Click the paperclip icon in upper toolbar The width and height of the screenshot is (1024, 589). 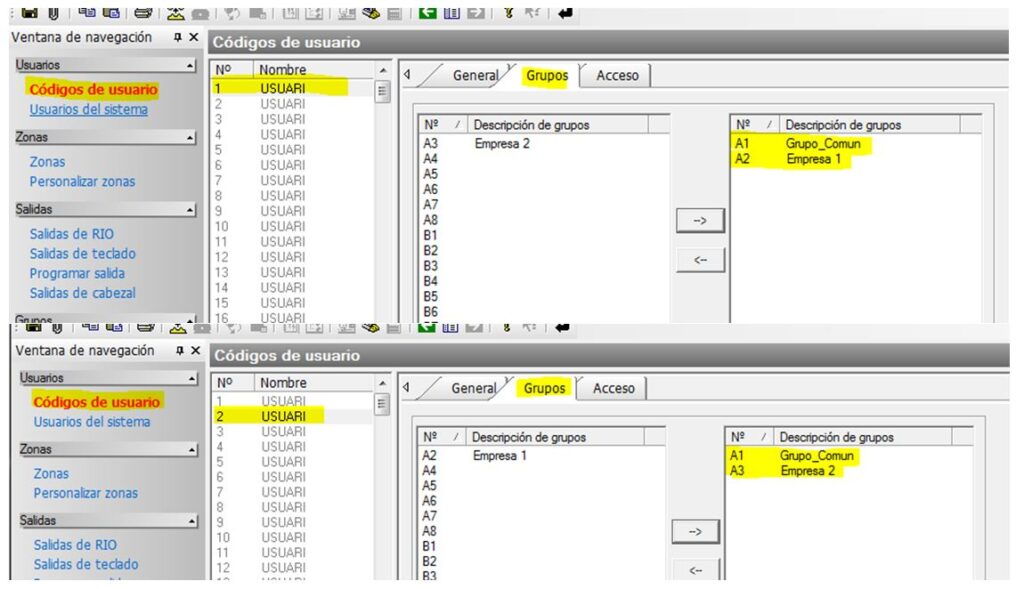tap(54, 12)
